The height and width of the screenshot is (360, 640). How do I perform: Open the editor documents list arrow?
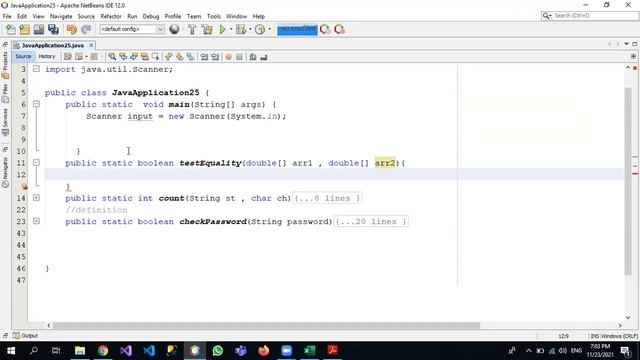[626, 44]
